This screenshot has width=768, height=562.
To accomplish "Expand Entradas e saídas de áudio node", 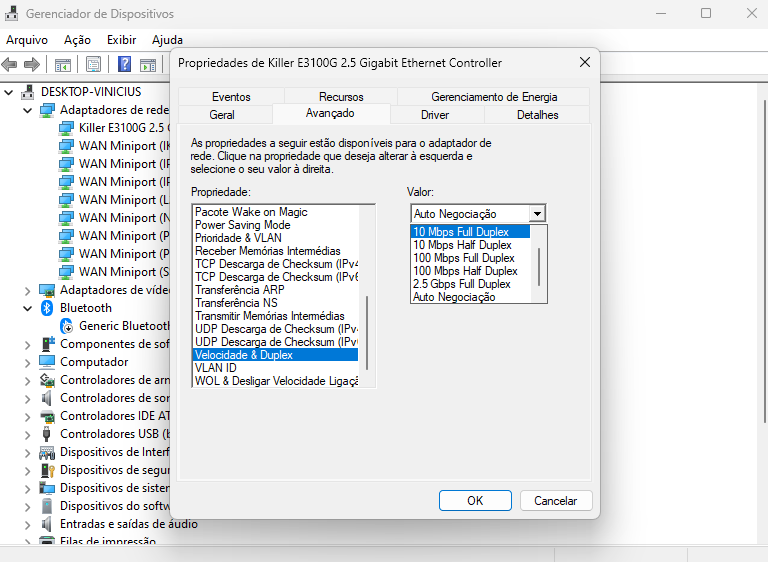I will point(27,524).
